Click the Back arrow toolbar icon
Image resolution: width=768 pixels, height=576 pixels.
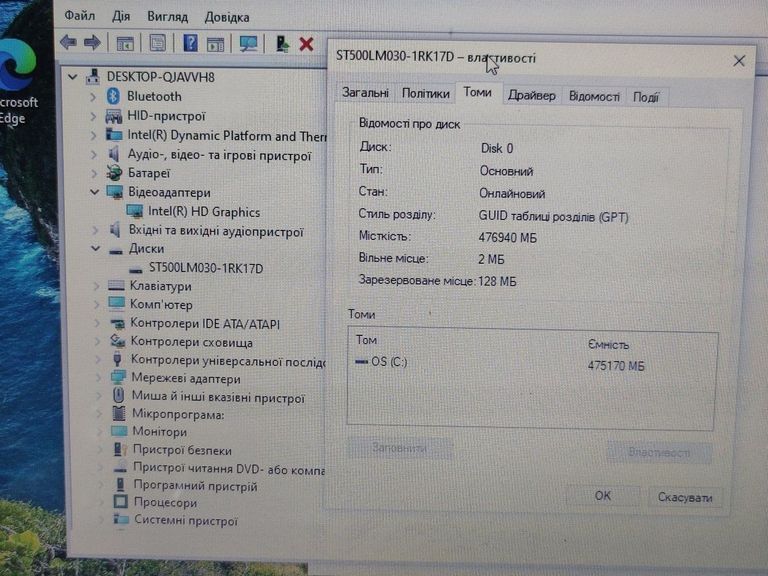coord(69,43)
